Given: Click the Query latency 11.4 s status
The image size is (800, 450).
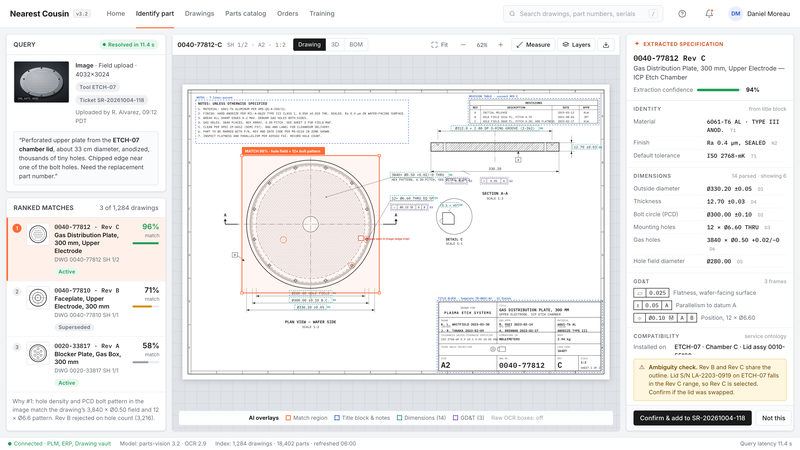Looking at the screenshot, I should (766, 444).
